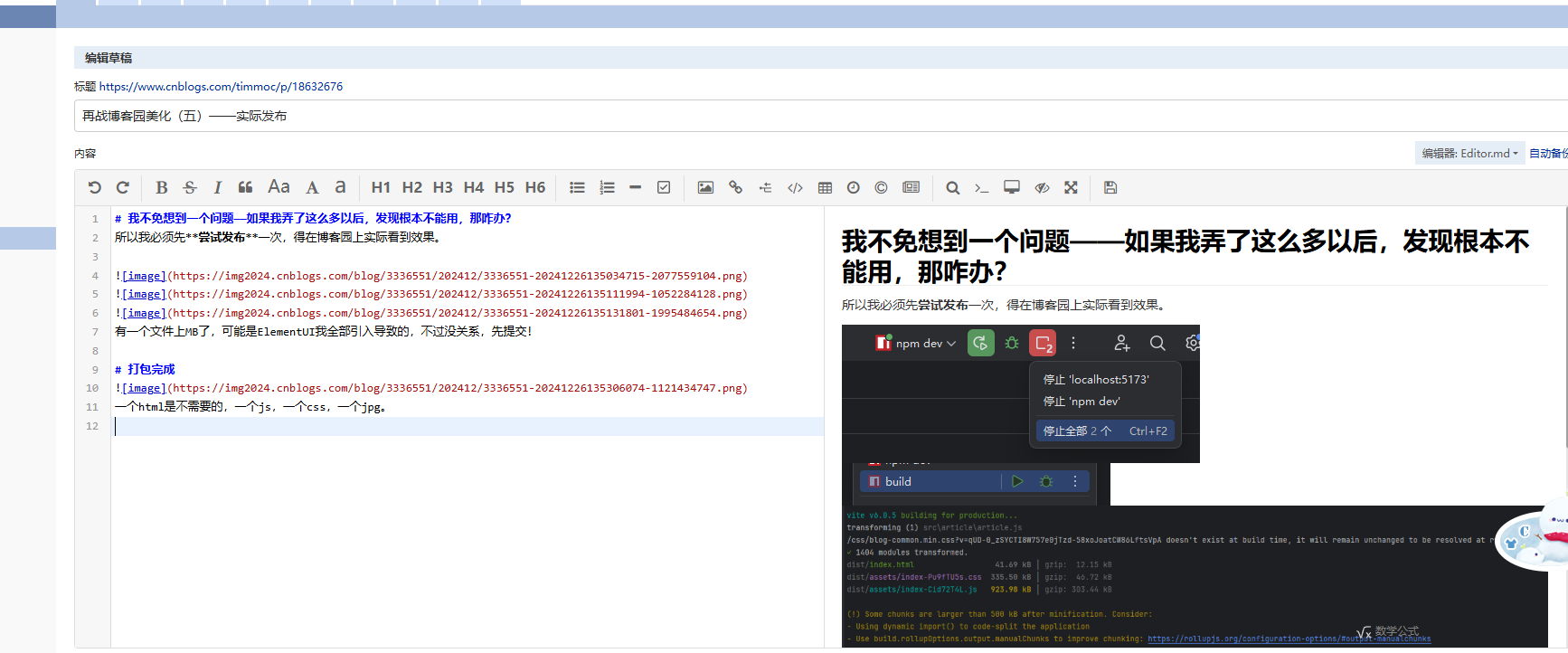Insert H2 heading
The image size is (1568, 653).
coord(411,187)
